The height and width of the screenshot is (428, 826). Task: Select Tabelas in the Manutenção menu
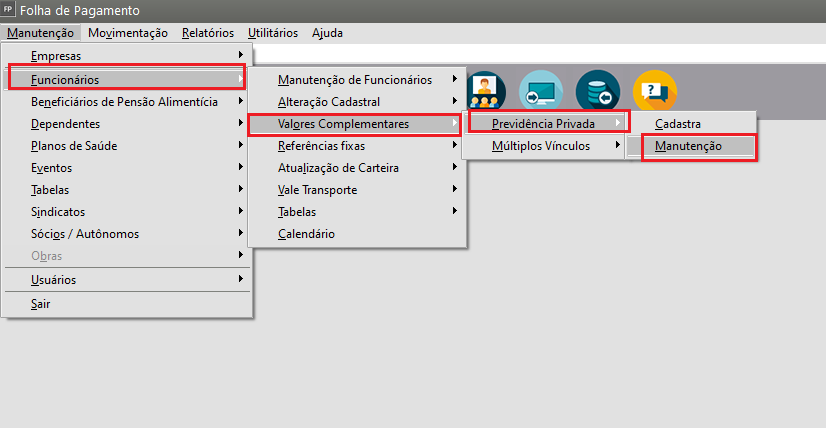pos(127,190)
